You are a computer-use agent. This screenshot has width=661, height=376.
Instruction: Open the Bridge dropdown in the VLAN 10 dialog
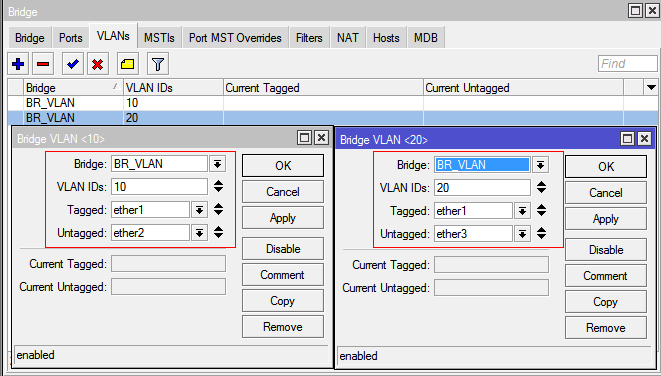[x=218, y=164]
